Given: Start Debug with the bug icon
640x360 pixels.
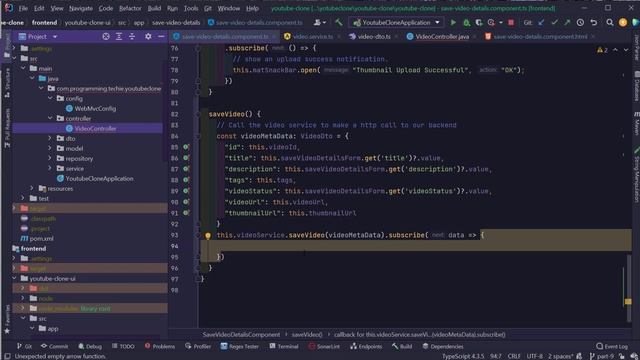Looking at the screenshot, I should tap(467, 23).
